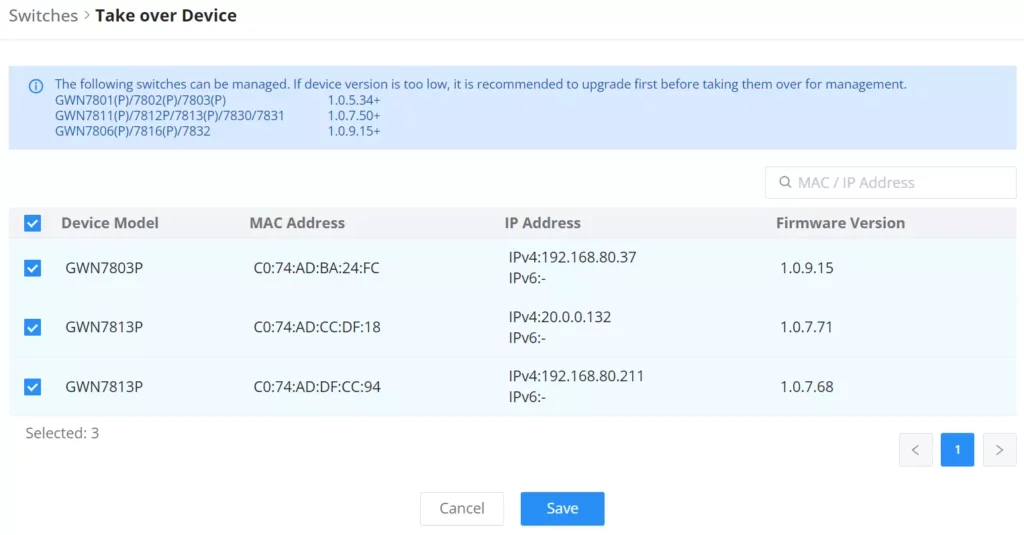Click the search magnifier icon

(x=785, y=182)
